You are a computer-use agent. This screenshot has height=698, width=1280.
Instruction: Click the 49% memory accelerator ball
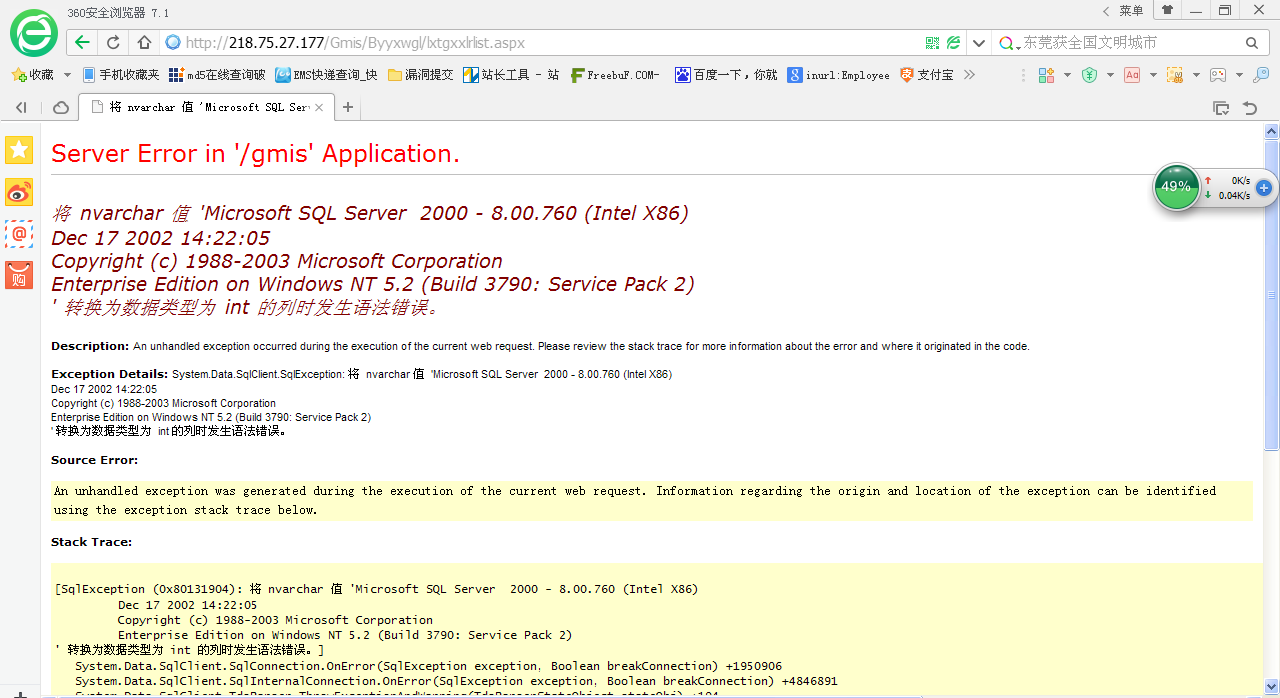1176,186
